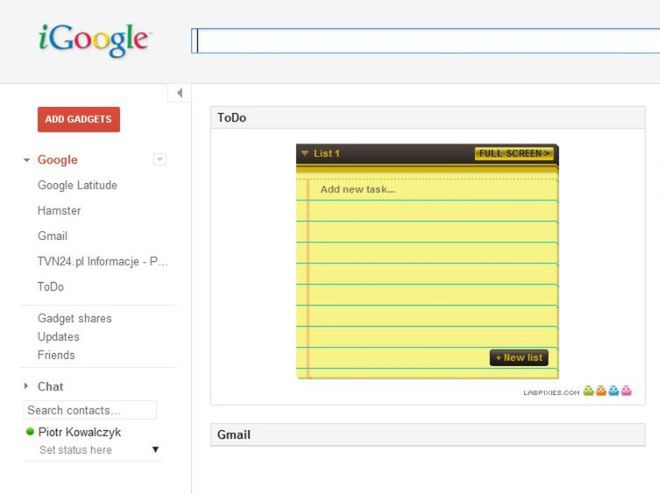660x494 pixels.
Task: Click the green Labpixies creature icon
Action: pos(588,391)
